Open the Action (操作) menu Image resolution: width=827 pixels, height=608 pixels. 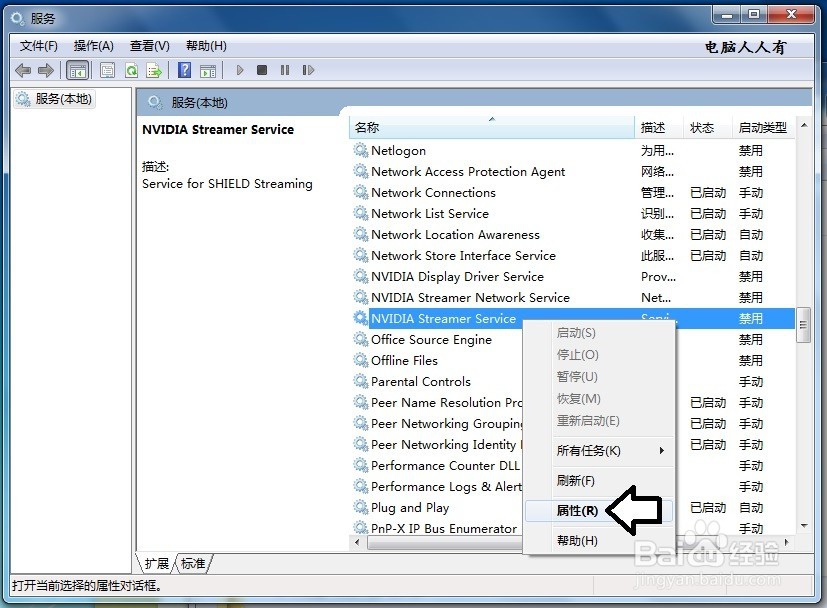coord(93,46)
